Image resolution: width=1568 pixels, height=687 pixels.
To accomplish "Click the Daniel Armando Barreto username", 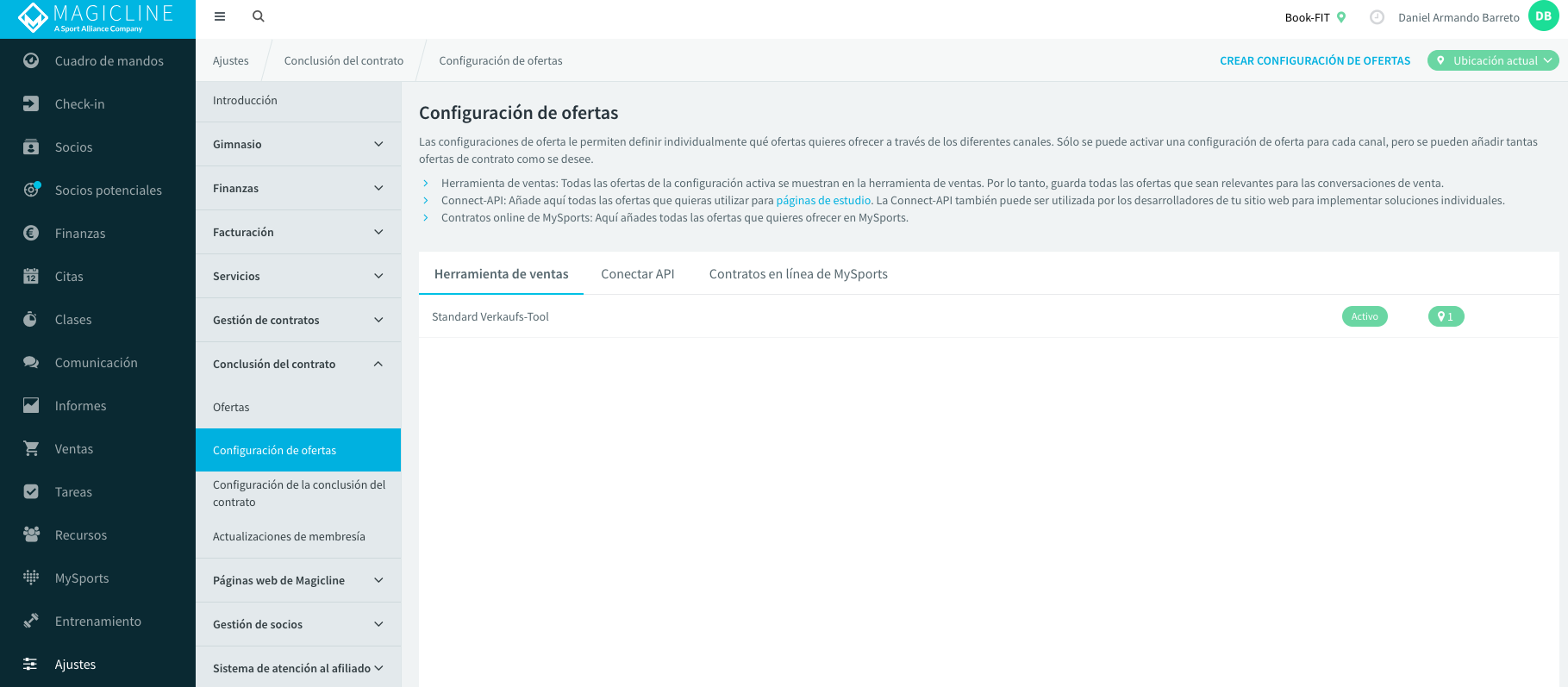I will point(1459,17).
